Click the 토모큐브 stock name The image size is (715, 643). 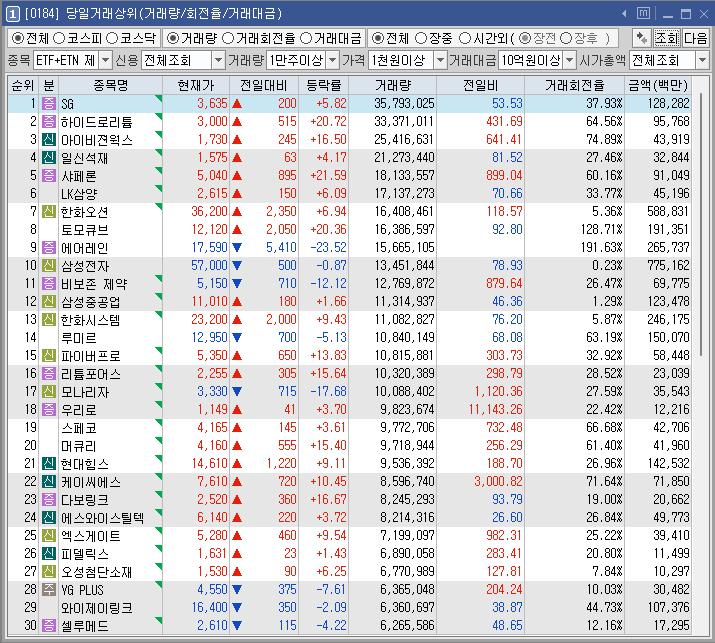pyautogui.click(x=85, y=229)
